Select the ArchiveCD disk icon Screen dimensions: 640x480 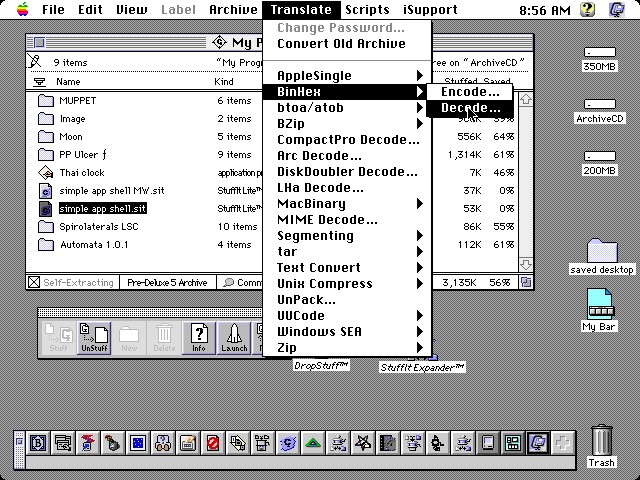(x=599, y=110)
